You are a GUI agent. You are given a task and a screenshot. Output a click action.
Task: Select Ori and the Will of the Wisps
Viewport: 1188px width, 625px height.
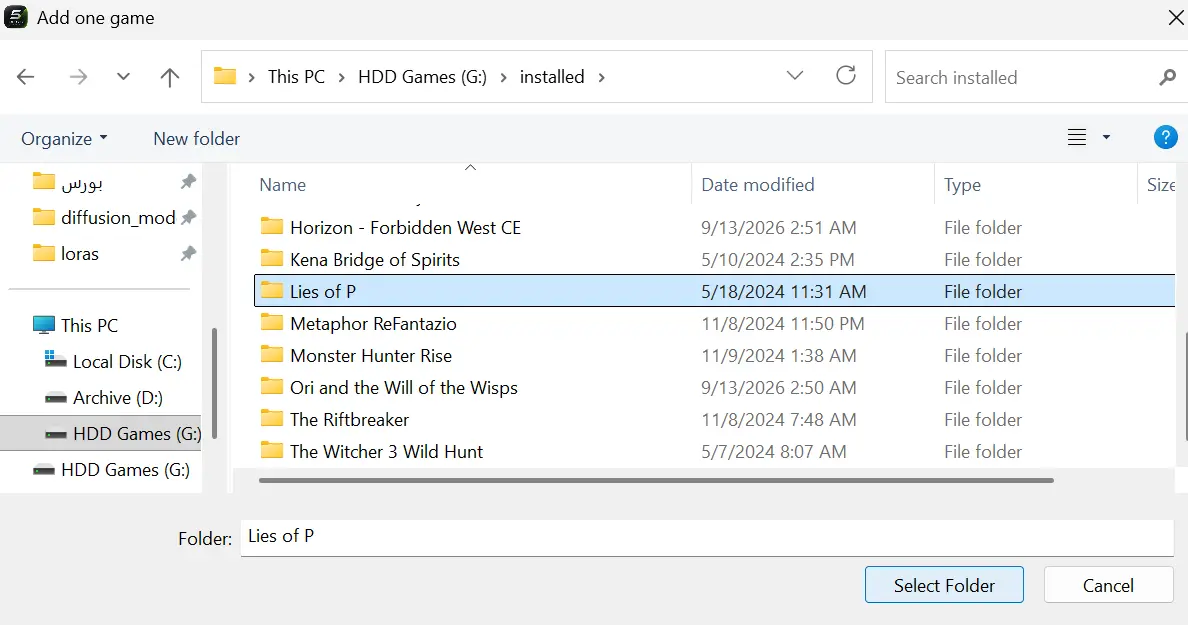point(714,388)
